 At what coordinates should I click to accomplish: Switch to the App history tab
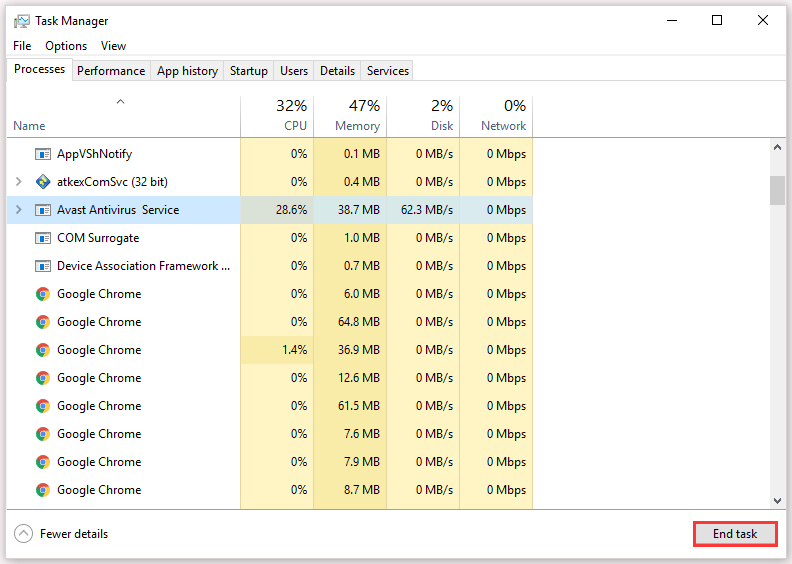[x=187, y=71]
